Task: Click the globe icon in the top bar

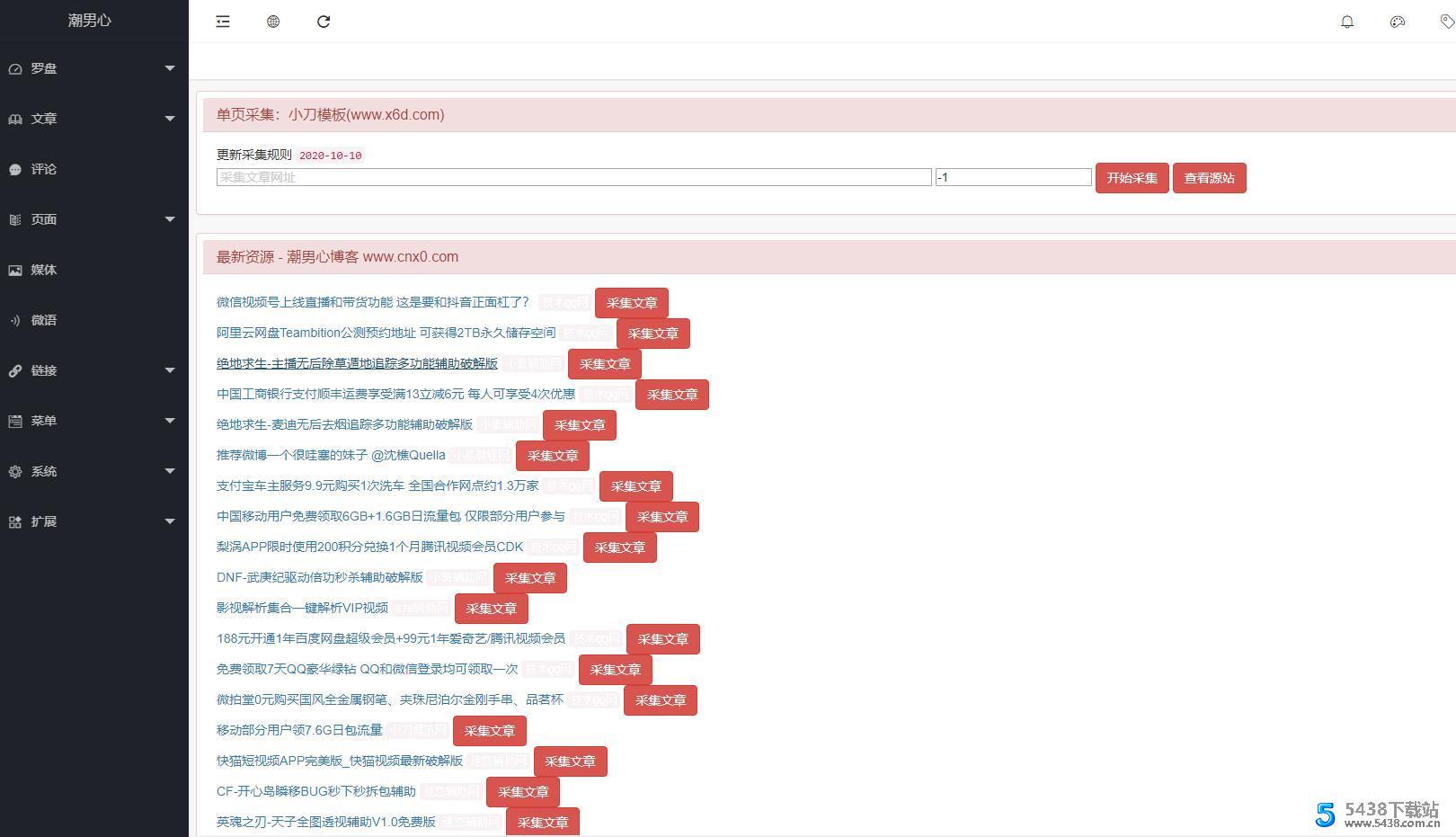Action: pos(273,22)
